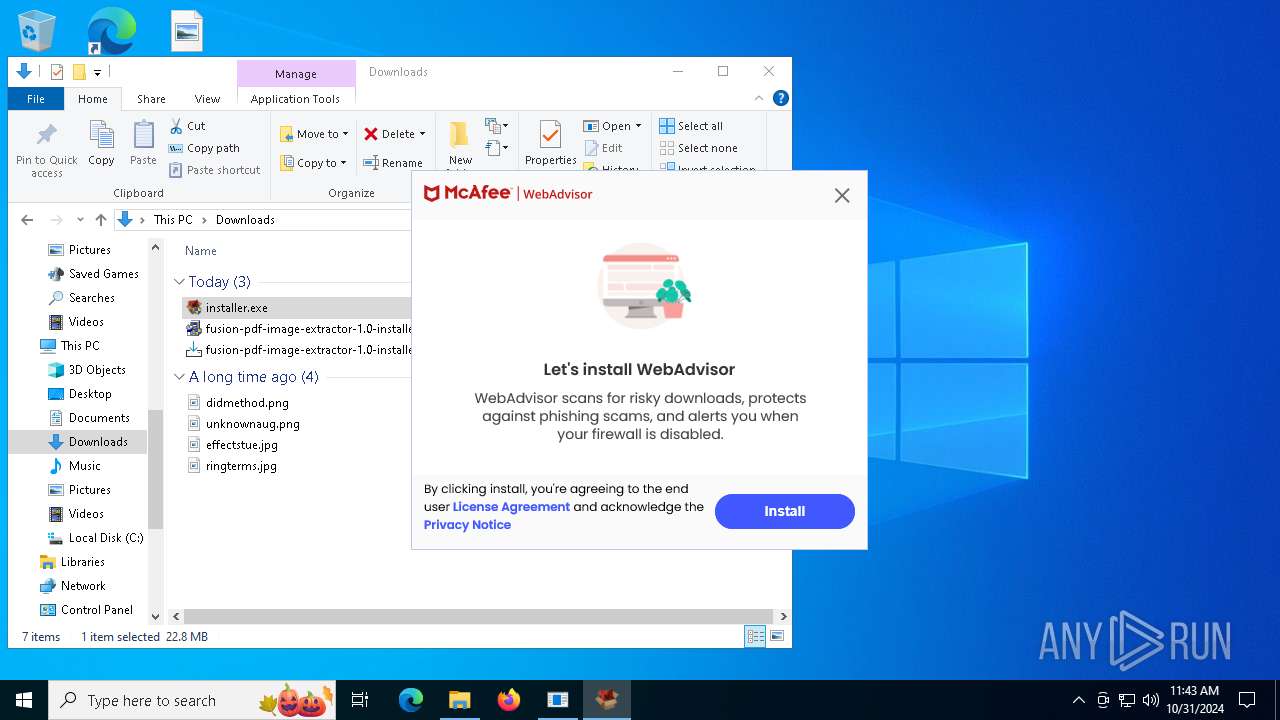Switch to Large icons view icon

(x=777, y=637)
